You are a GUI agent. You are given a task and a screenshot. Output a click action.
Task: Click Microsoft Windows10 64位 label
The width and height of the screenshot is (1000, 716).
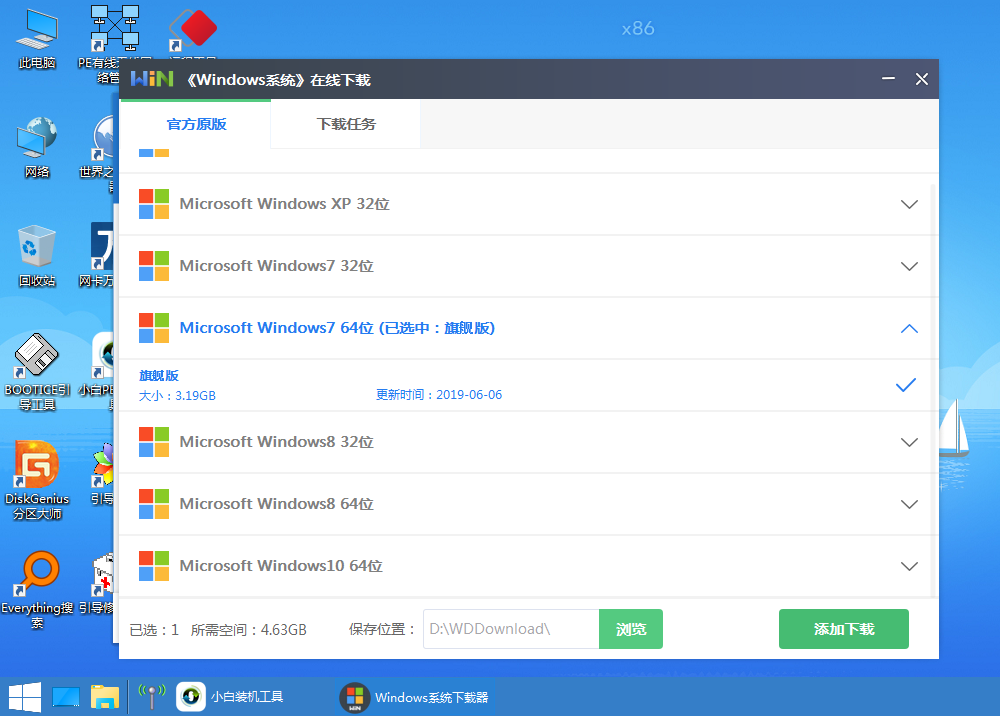pyautogui.click(x=281, y=566)
